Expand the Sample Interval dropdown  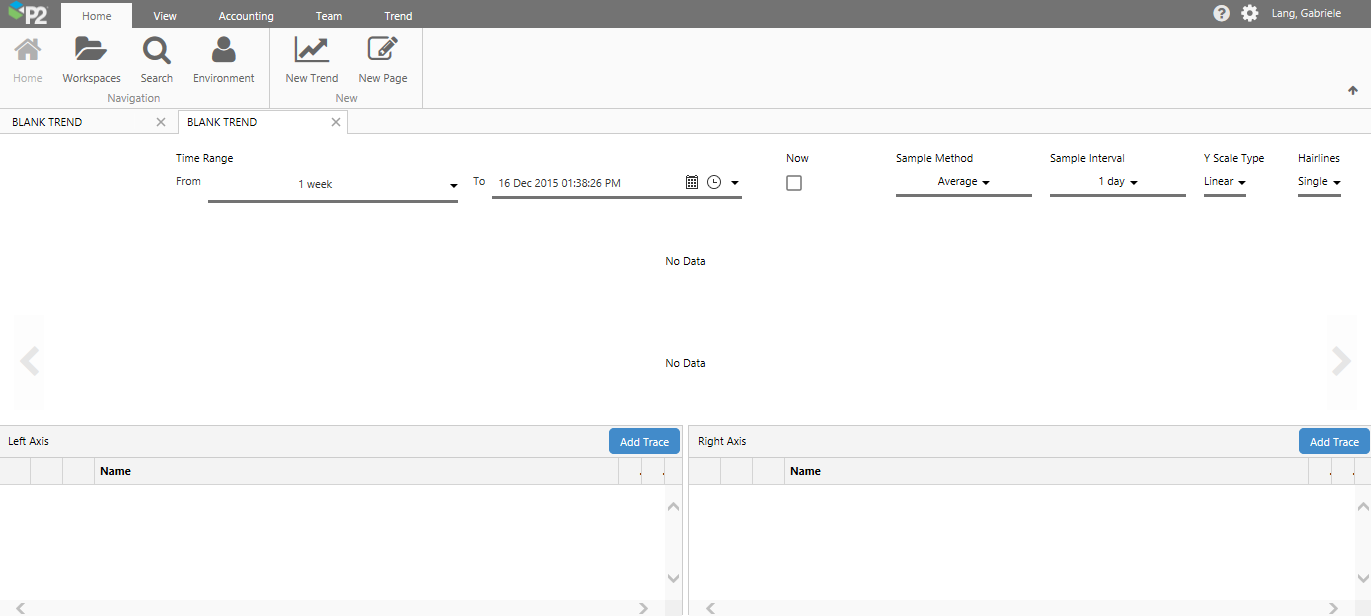pyautogui.click(x=1117, y=182)
